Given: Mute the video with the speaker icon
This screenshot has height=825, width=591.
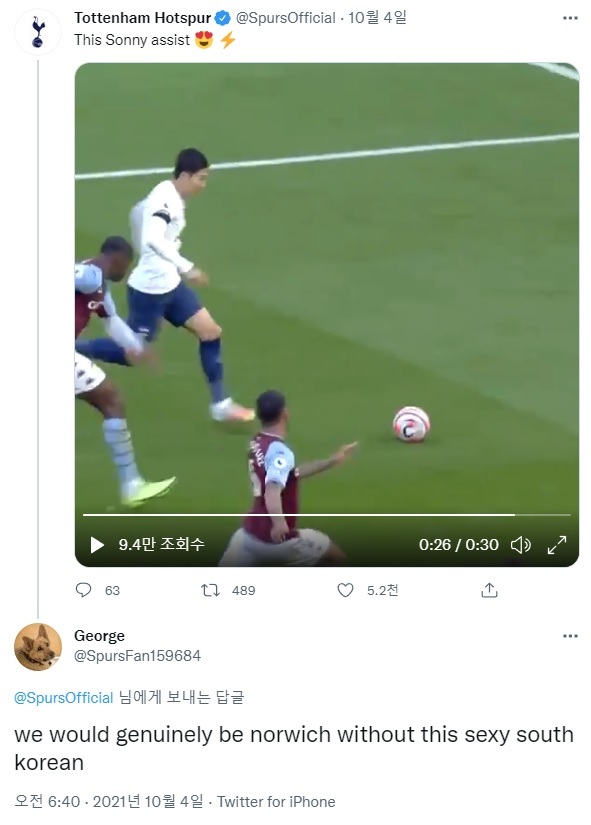Looking at the screenshot, I should (520, 545).
